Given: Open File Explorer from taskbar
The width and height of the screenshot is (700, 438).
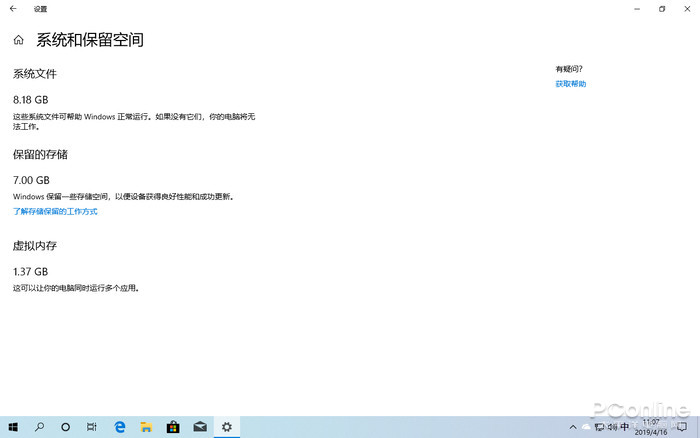Looking at the screenshot, I should (x=146, y=427).
